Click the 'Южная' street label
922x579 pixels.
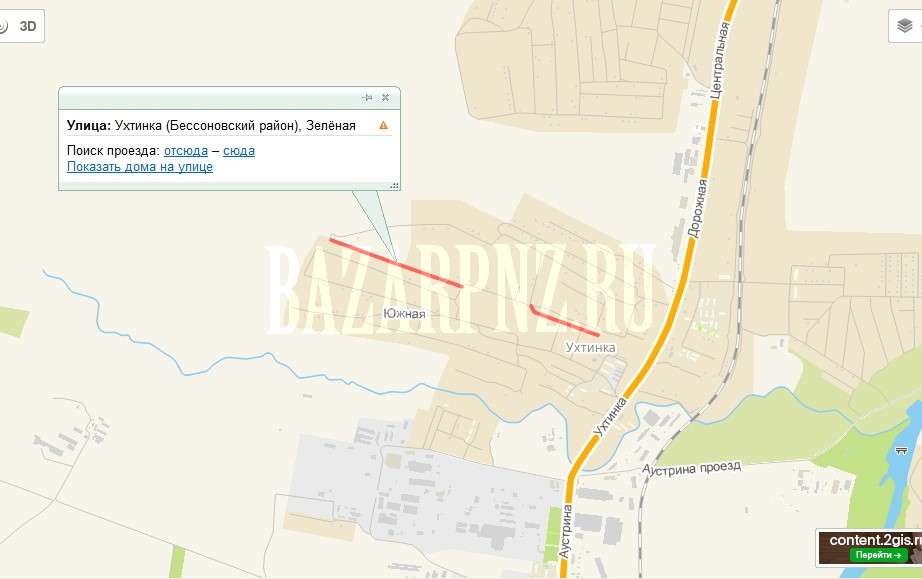coord(404,314)
